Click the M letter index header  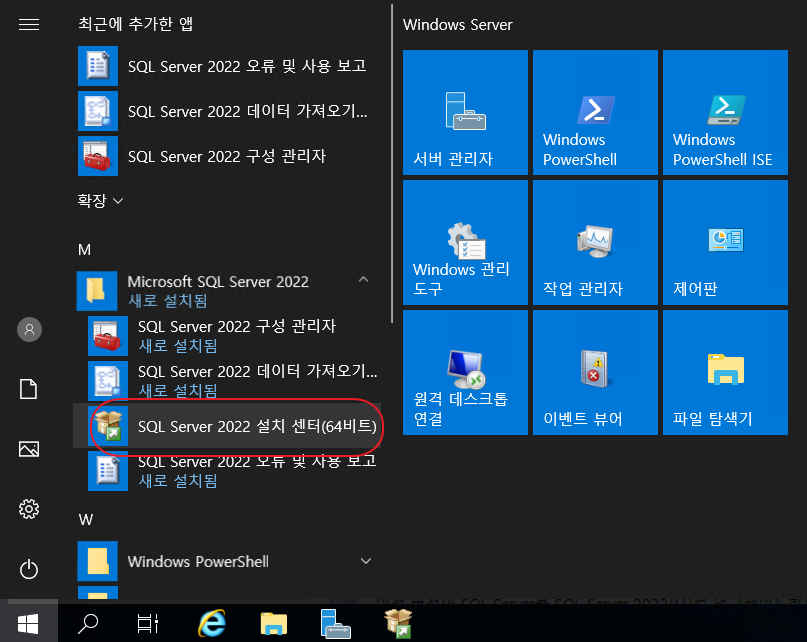coord(84,250)
